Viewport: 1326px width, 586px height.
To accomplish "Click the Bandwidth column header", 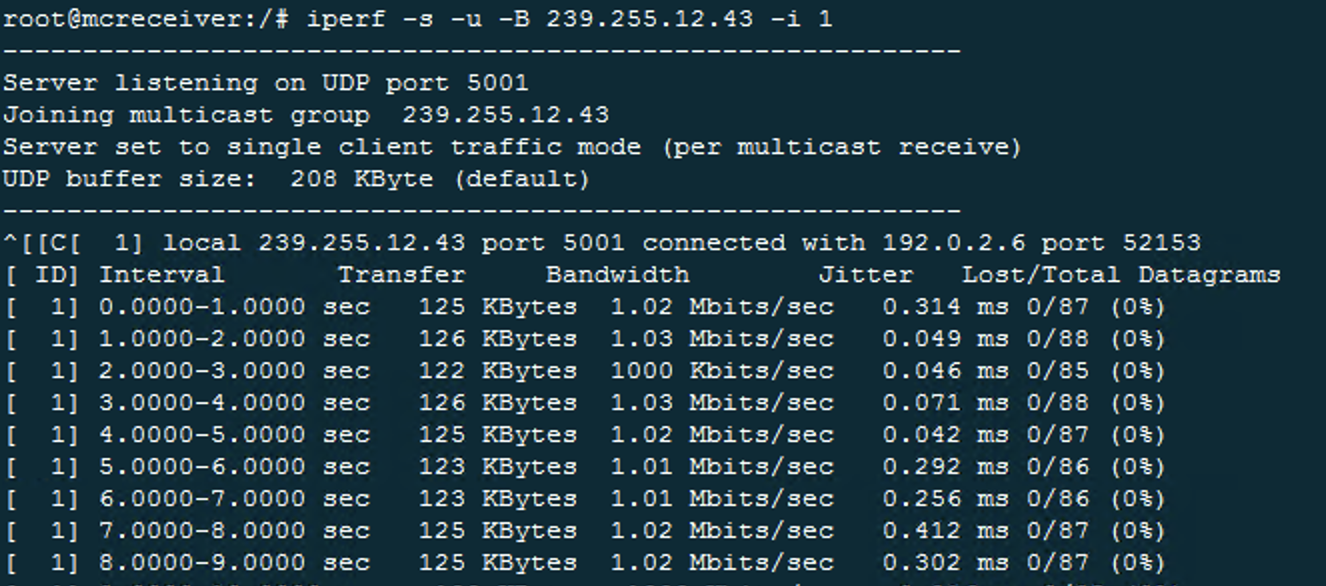I will tap(617, 275).
